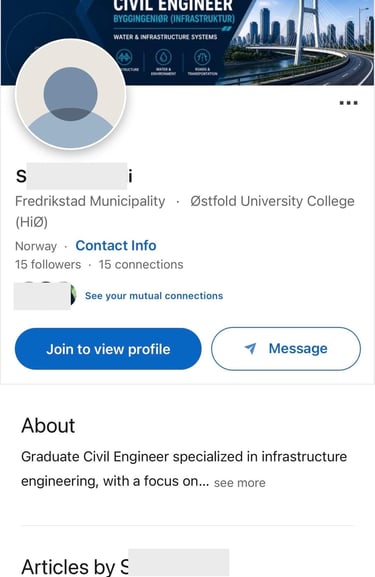The image size is (375, 577).
Task: Click the 15 connections count
Action: 141,265
